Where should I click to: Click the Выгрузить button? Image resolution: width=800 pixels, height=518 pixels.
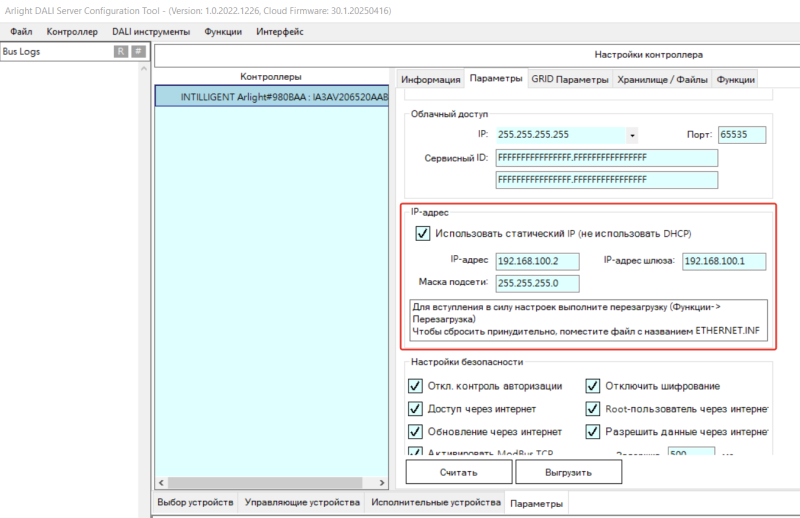[x=568, y=472]
